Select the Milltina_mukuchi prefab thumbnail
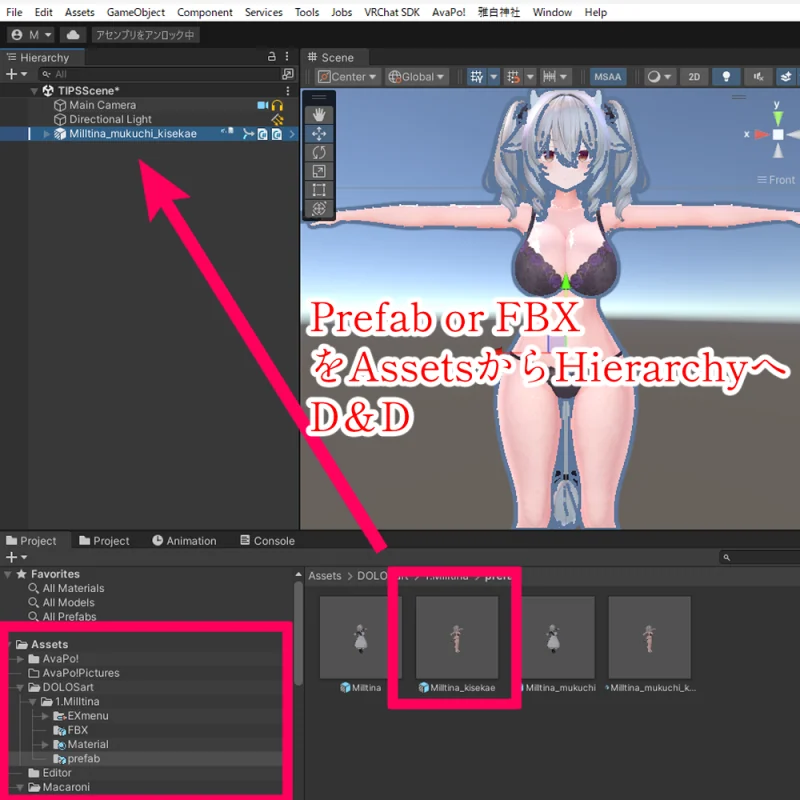800x800 pixels. pos(556,638)
